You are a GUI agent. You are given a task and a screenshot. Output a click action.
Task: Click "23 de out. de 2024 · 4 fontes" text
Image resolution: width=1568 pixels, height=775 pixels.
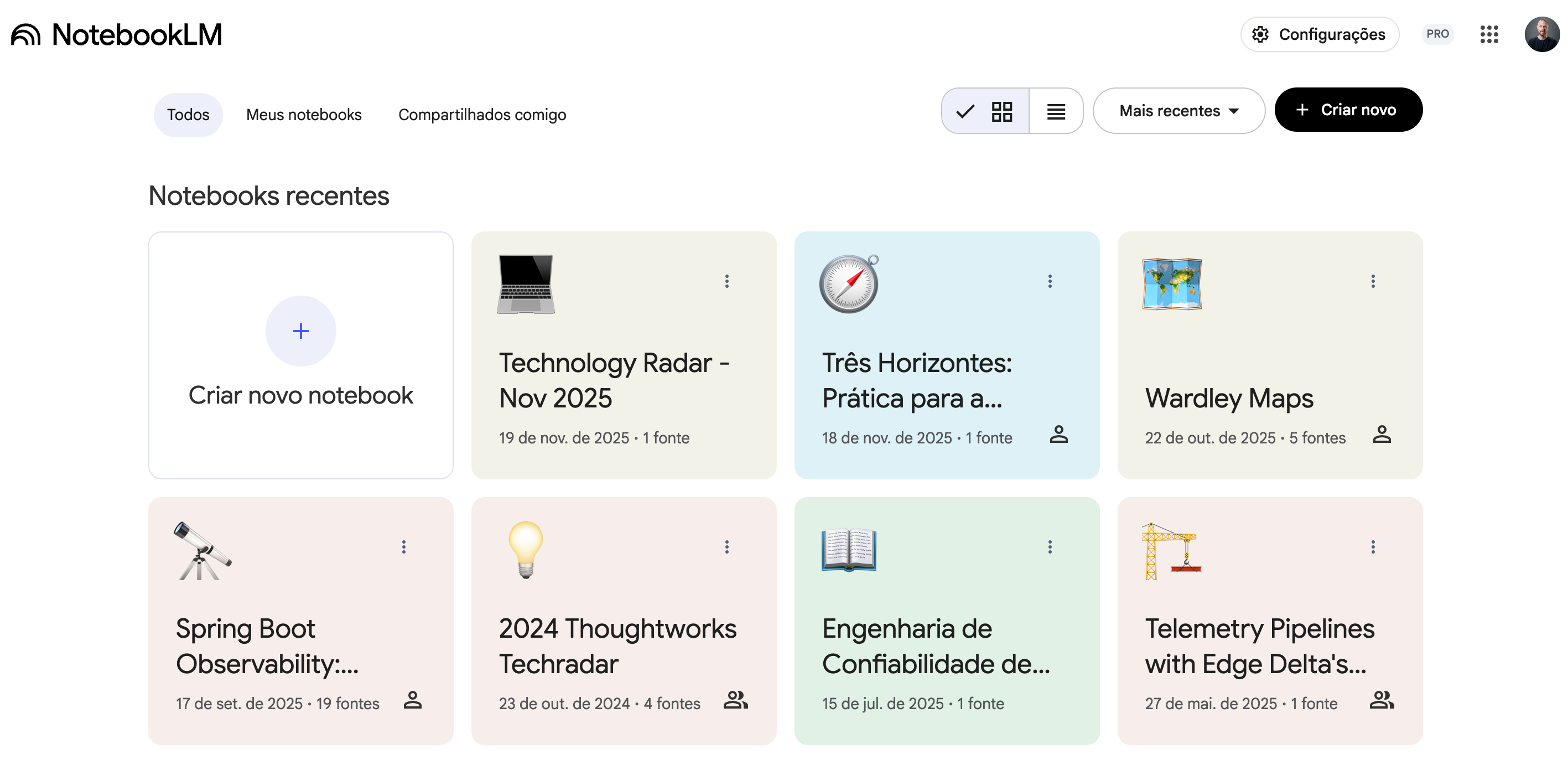tap(600, 703)
